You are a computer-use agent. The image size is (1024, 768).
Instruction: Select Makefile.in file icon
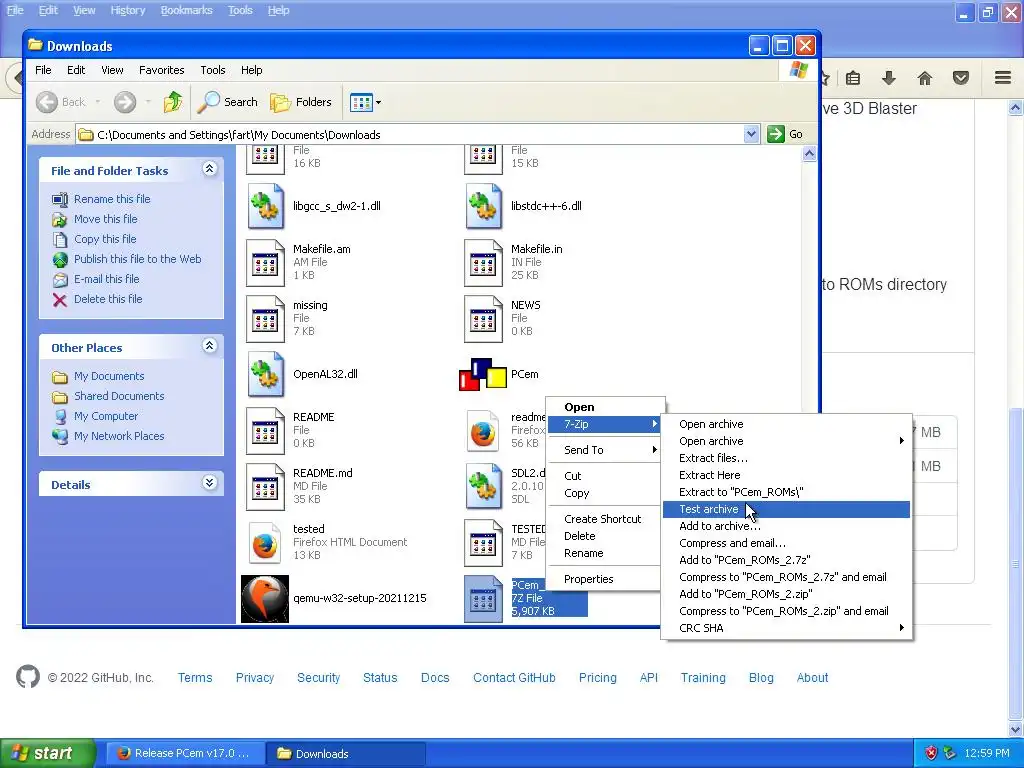(x=484, y=263)
